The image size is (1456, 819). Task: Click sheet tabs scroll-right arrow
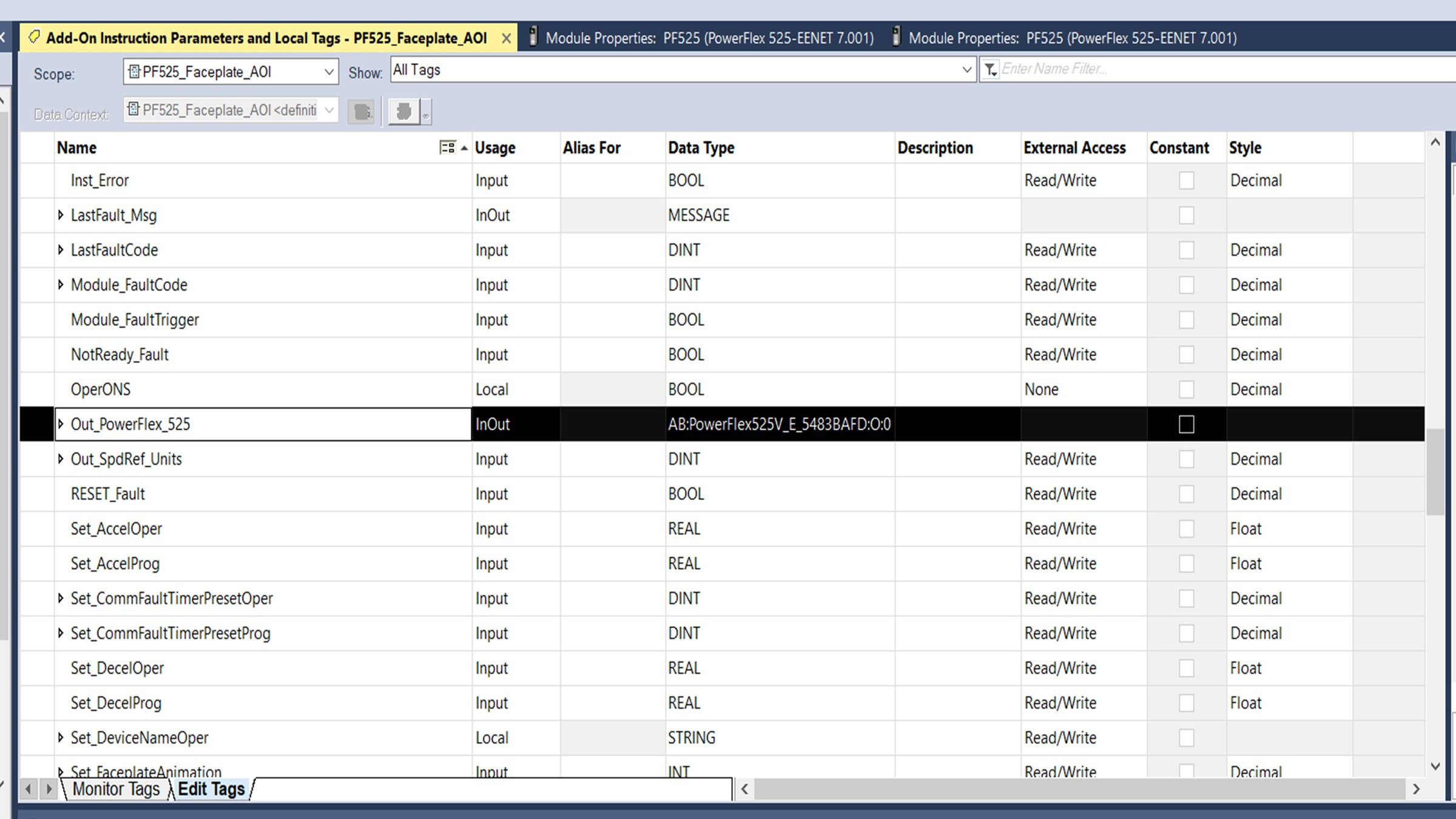49,789
